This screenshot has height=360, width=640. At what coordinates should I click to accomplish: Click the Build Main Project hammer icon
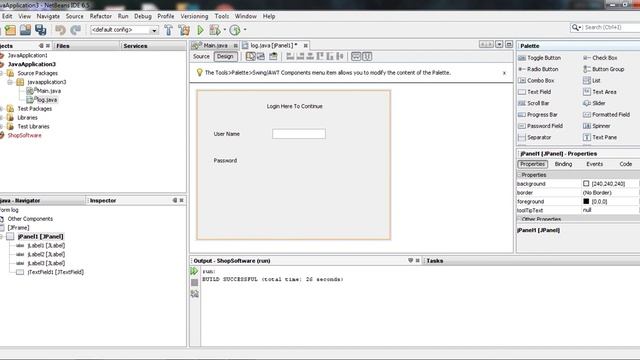(168, 30)
